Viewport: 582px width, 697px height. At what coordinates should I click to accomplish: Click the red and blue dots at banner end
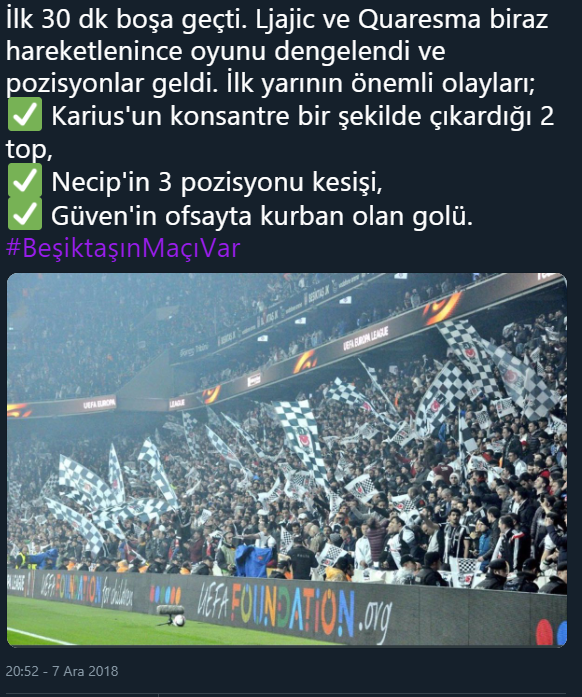551,631
